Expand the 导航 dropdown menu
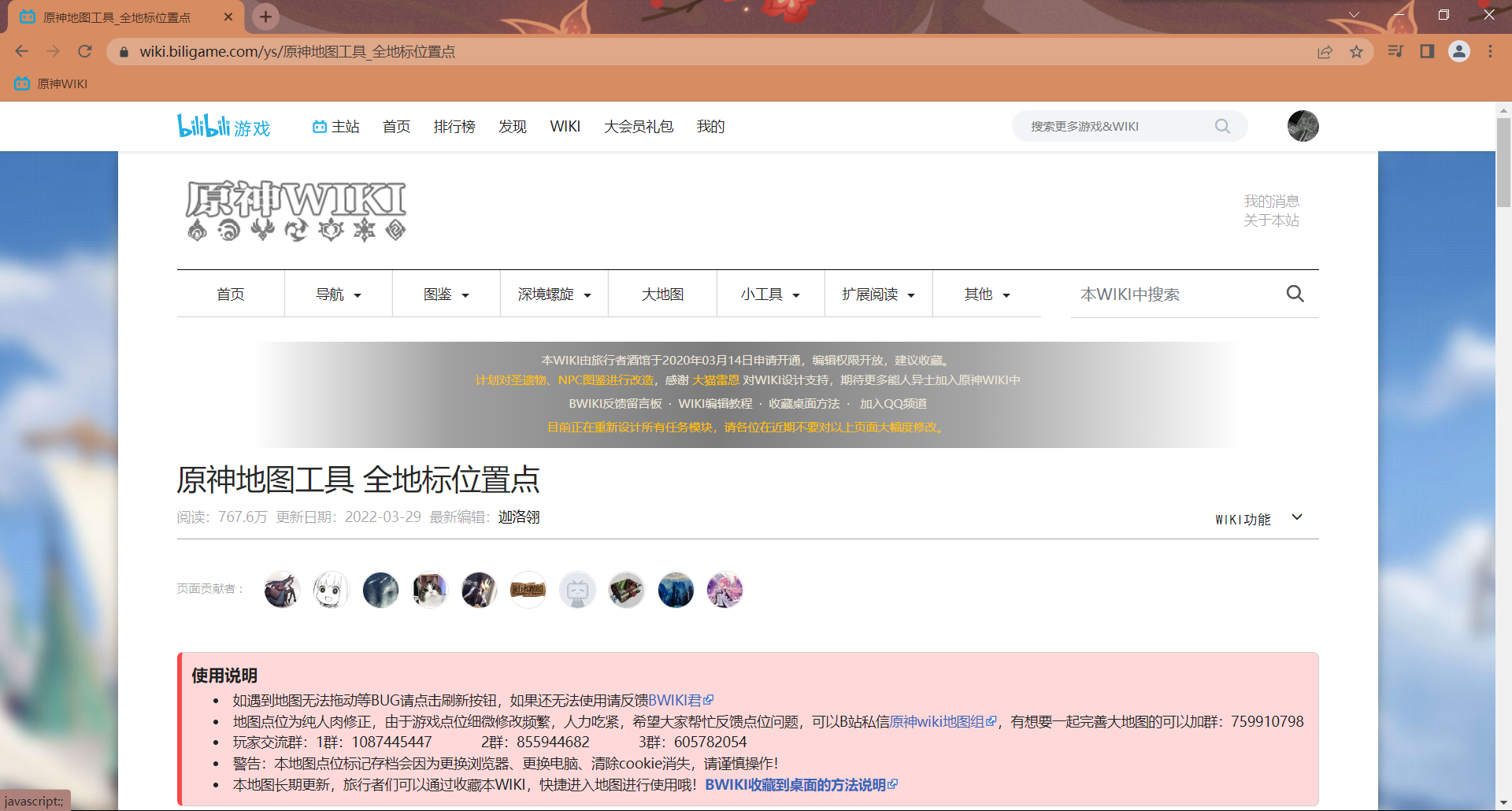 [339, 294]
